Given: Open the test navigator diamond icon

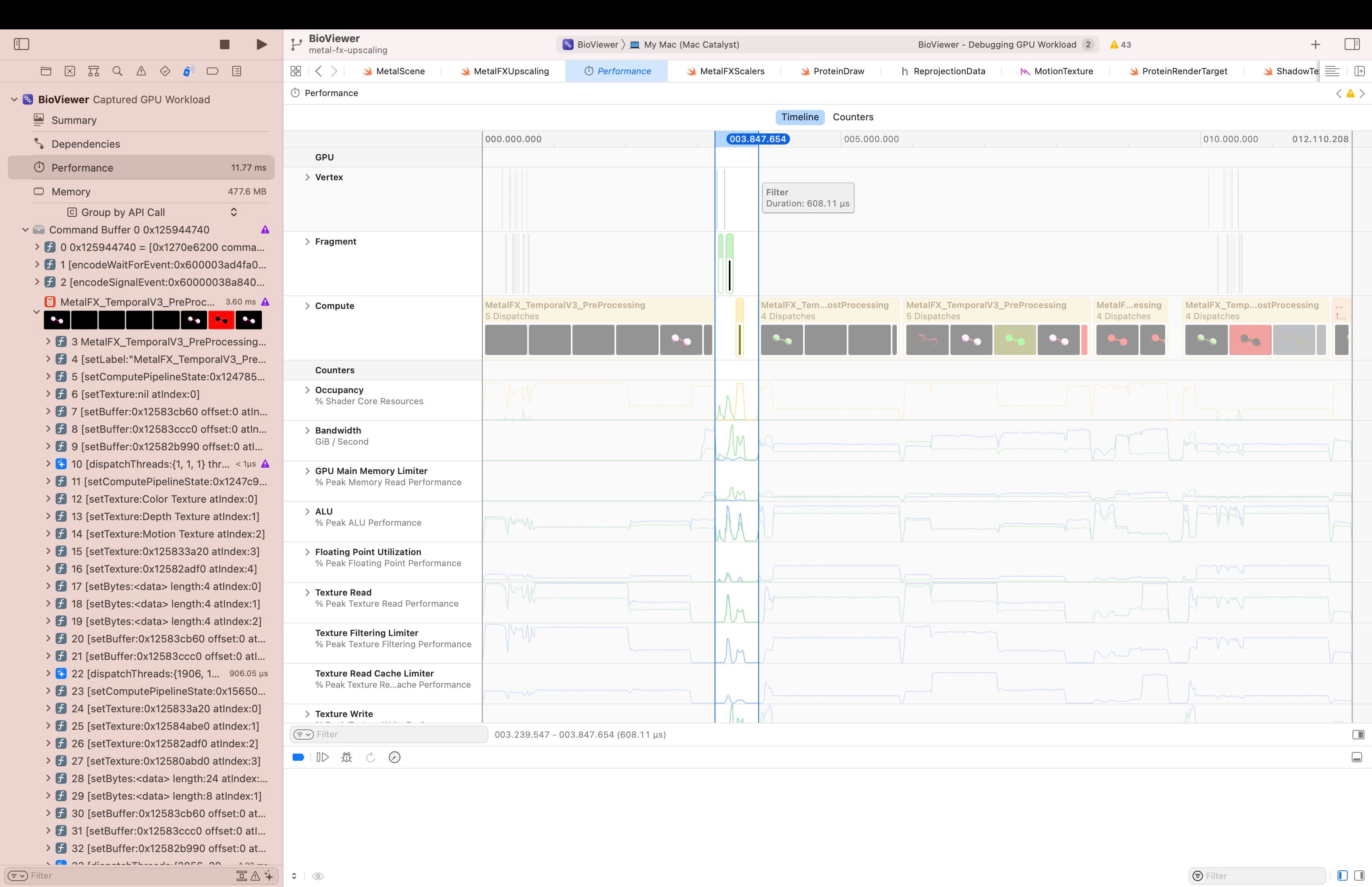Looking at the screenshot, I should click(165, 71).
